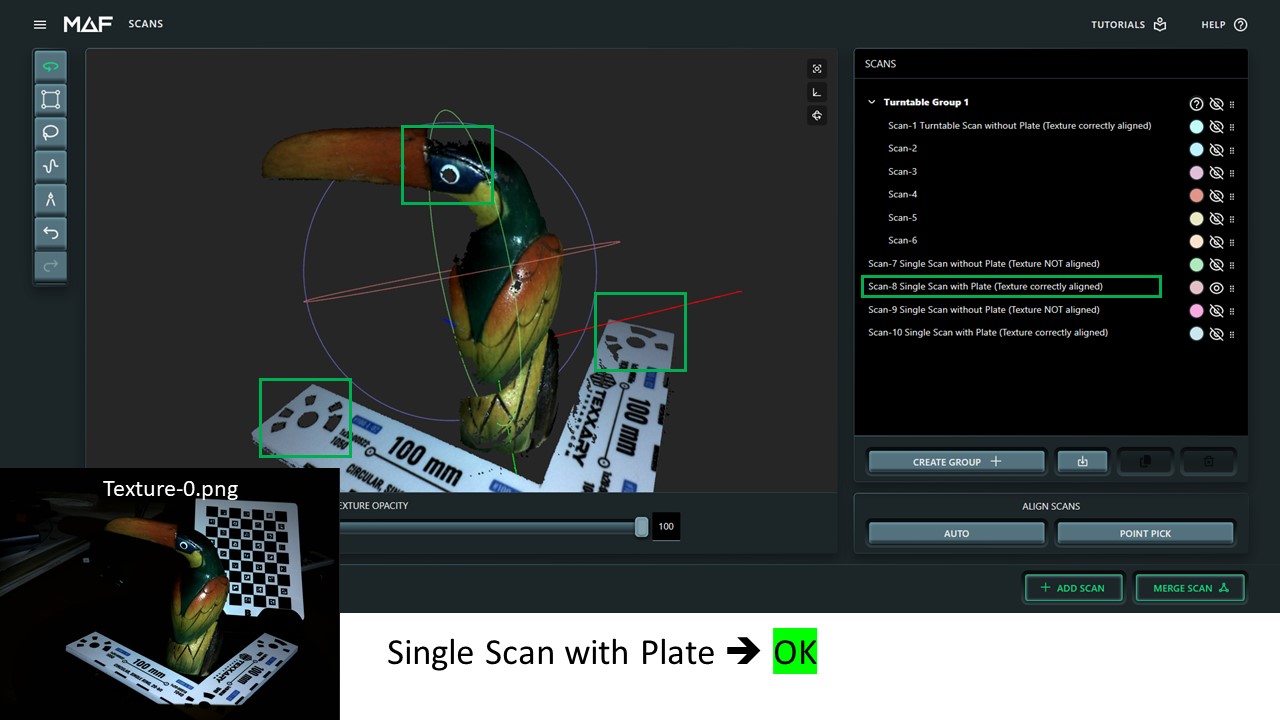Toggle the axis display icon in viewport
This screenshot has height=720, width=1280.
(817, 92)
